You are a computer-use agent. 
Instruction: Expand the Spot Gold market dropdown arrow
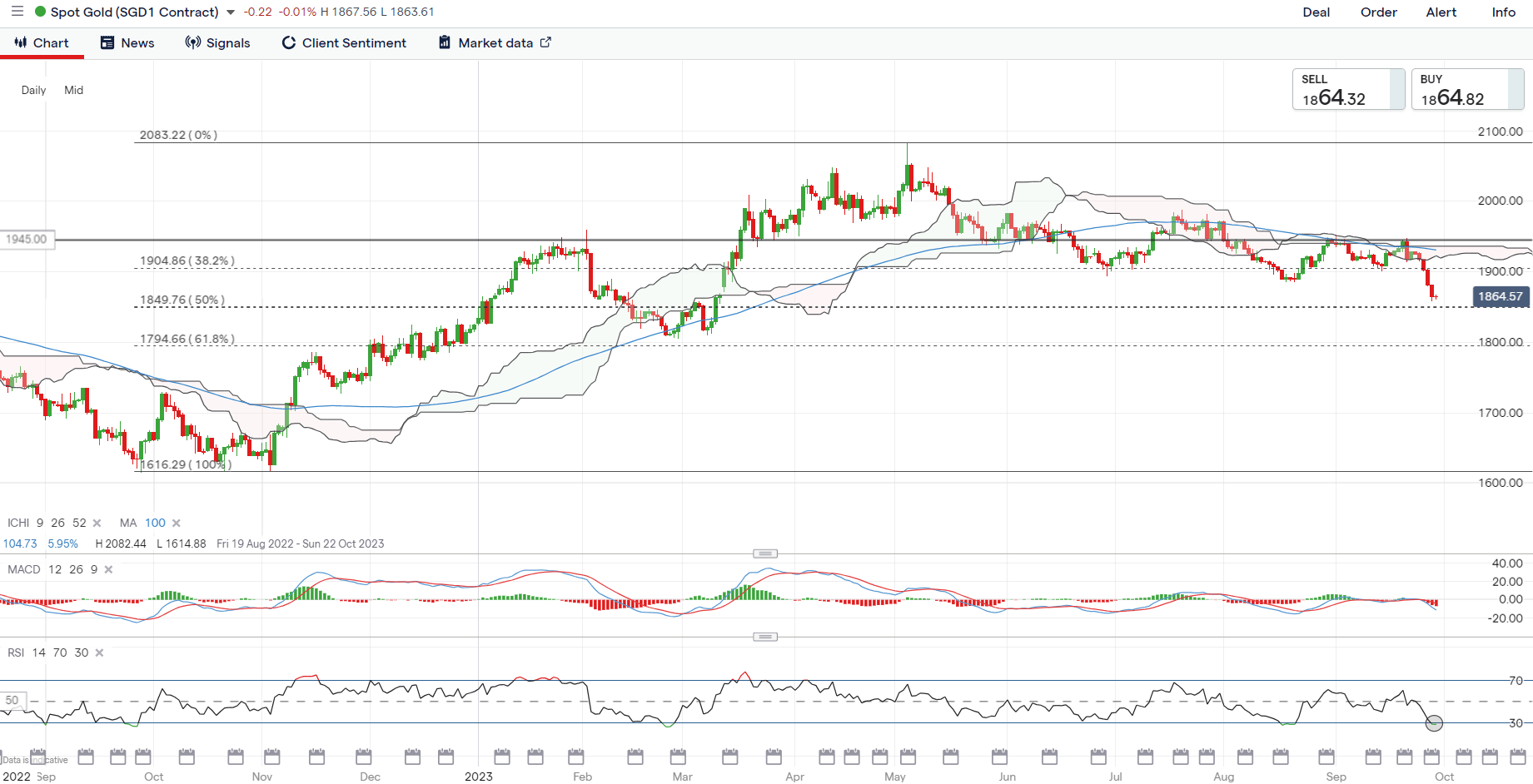[x=231, y=12]
